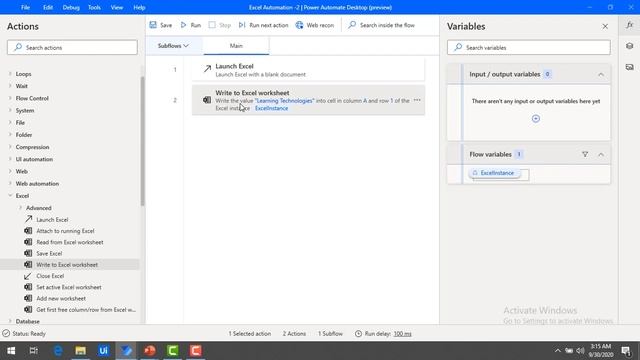Click the Search actions field
The height and width of the screenshot is (360, 640).
pos(72,47)
